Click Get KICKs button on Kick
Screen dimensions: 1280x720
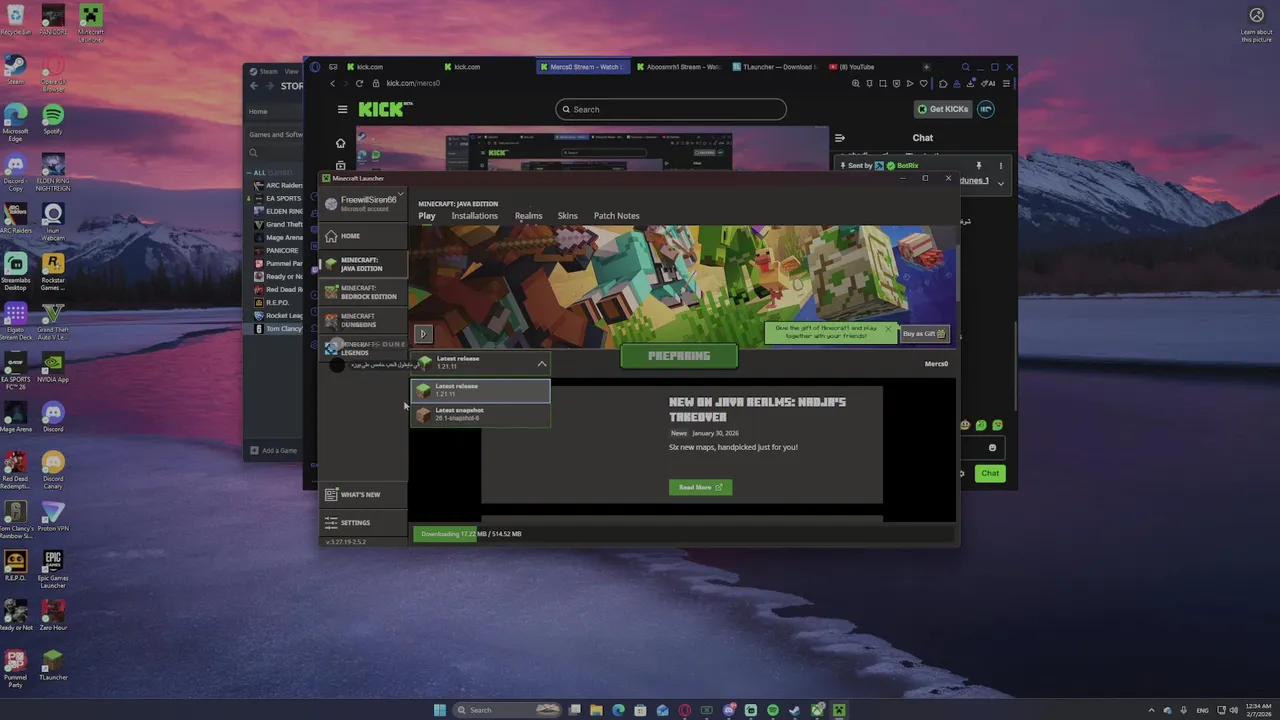click(942, 109)
